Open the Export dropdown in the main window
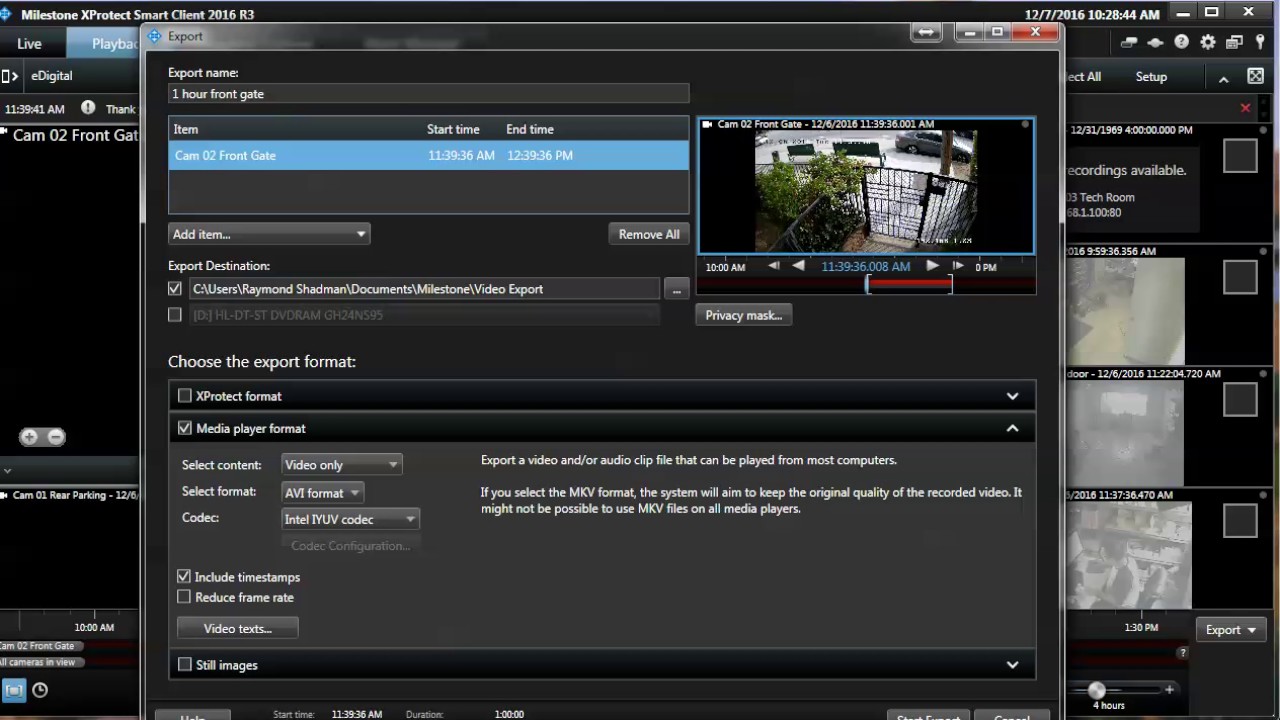 point(1231,630)
